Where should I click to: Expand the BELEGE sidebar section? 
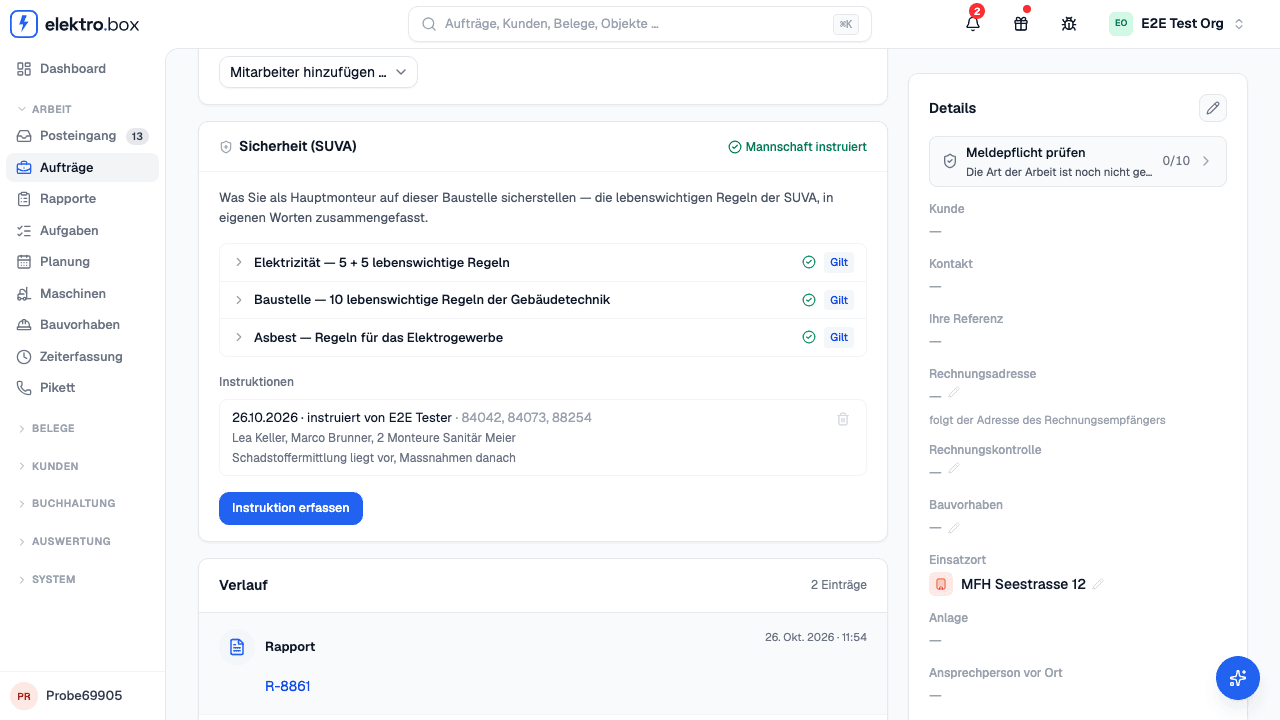[82, 428]
